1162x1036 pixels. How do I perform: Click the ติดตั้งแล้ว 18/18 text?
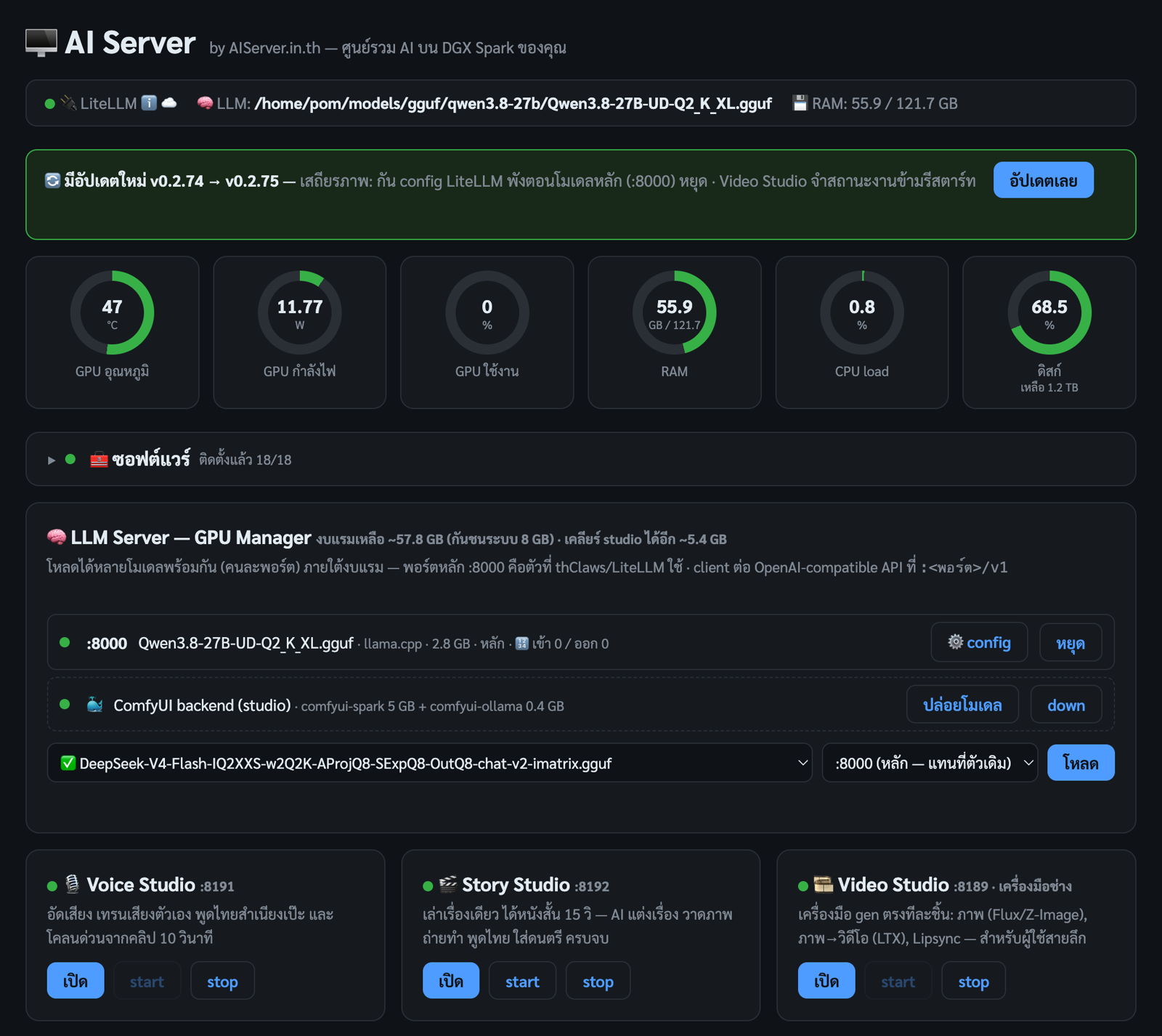coord(245,460)
